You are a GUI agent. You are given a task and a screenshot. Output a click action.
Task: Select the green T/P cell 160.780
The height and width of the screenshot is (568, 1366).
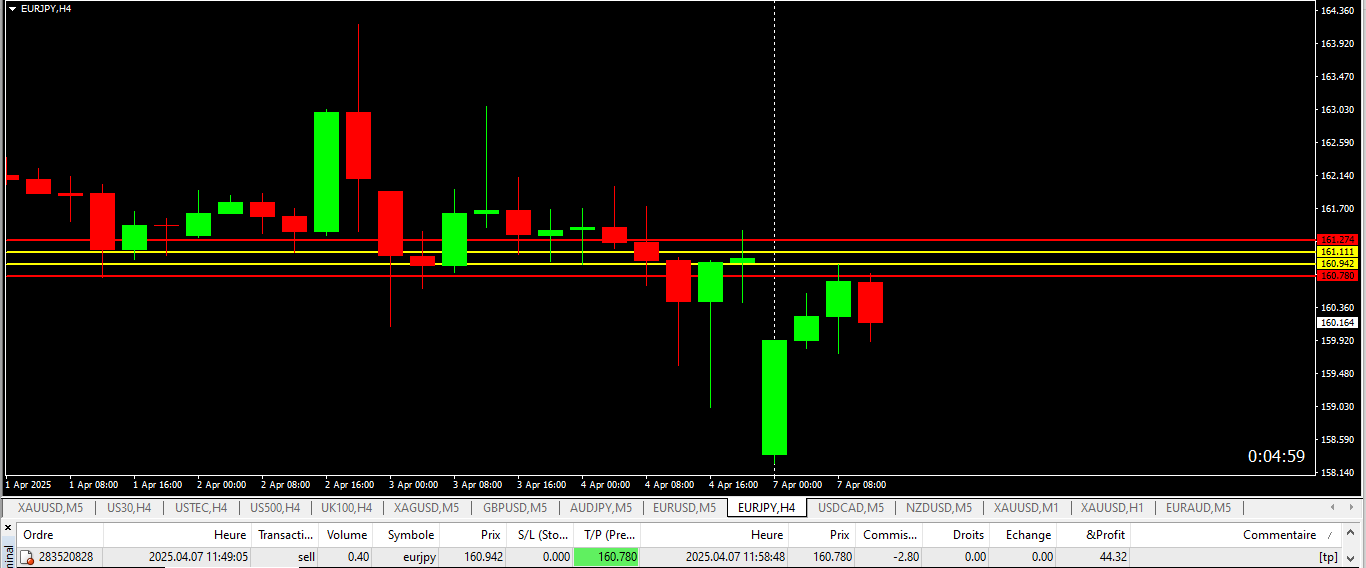point(607,557)
